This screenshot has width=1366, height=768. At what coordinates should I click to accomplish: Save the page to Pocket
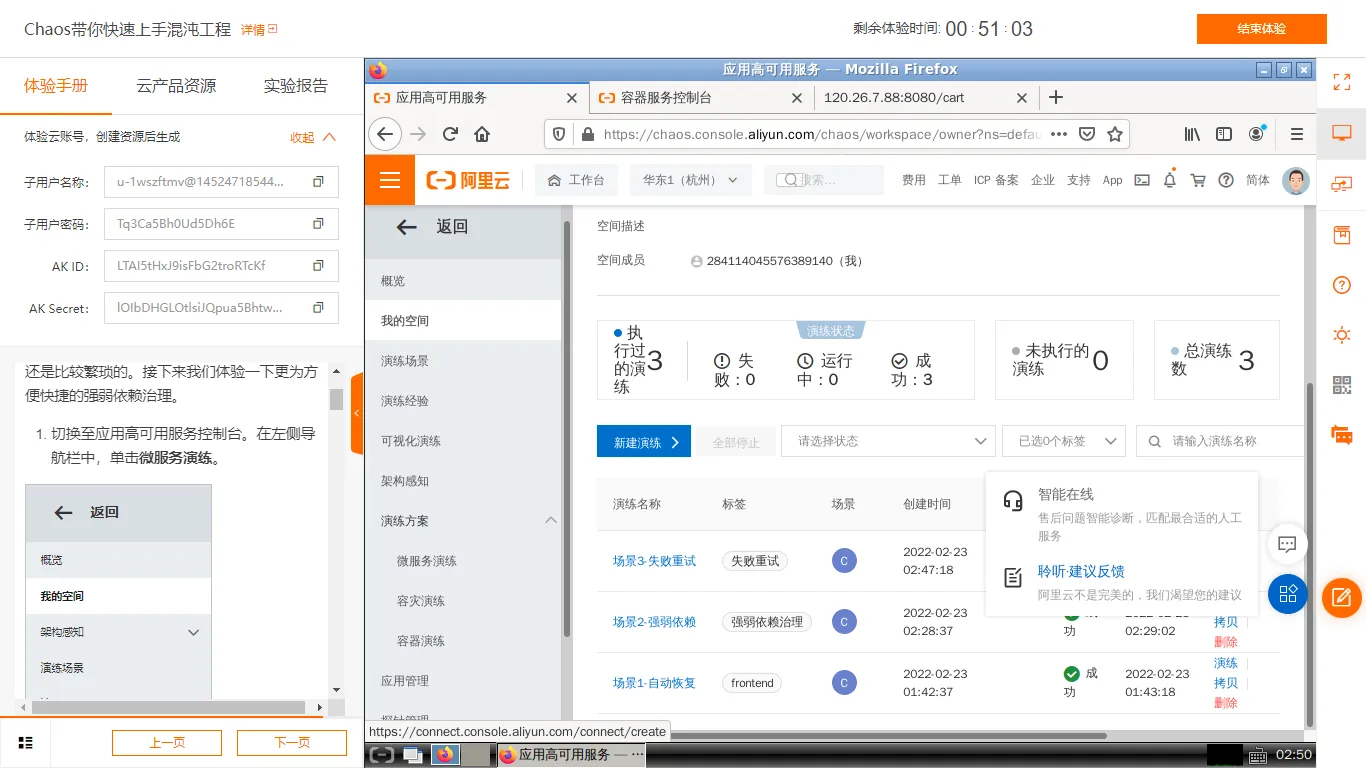pos(1087,134)
